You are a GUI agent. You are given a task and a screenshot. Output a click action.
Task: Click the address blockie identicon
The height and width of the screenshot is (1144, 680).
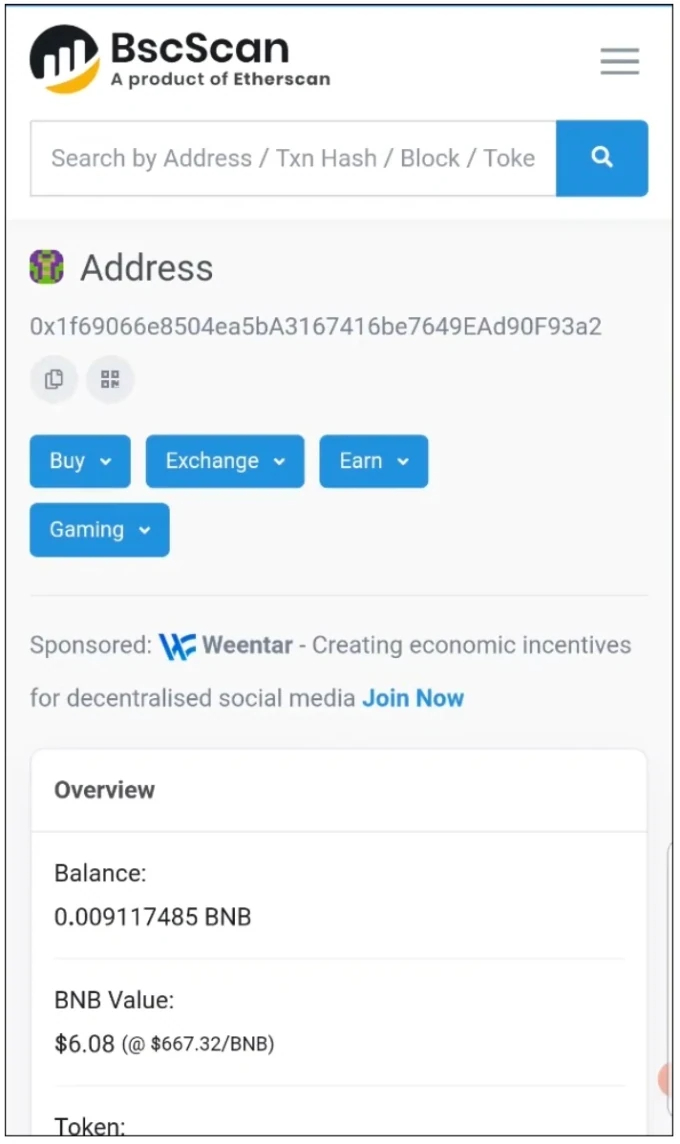tap(47, 267)
